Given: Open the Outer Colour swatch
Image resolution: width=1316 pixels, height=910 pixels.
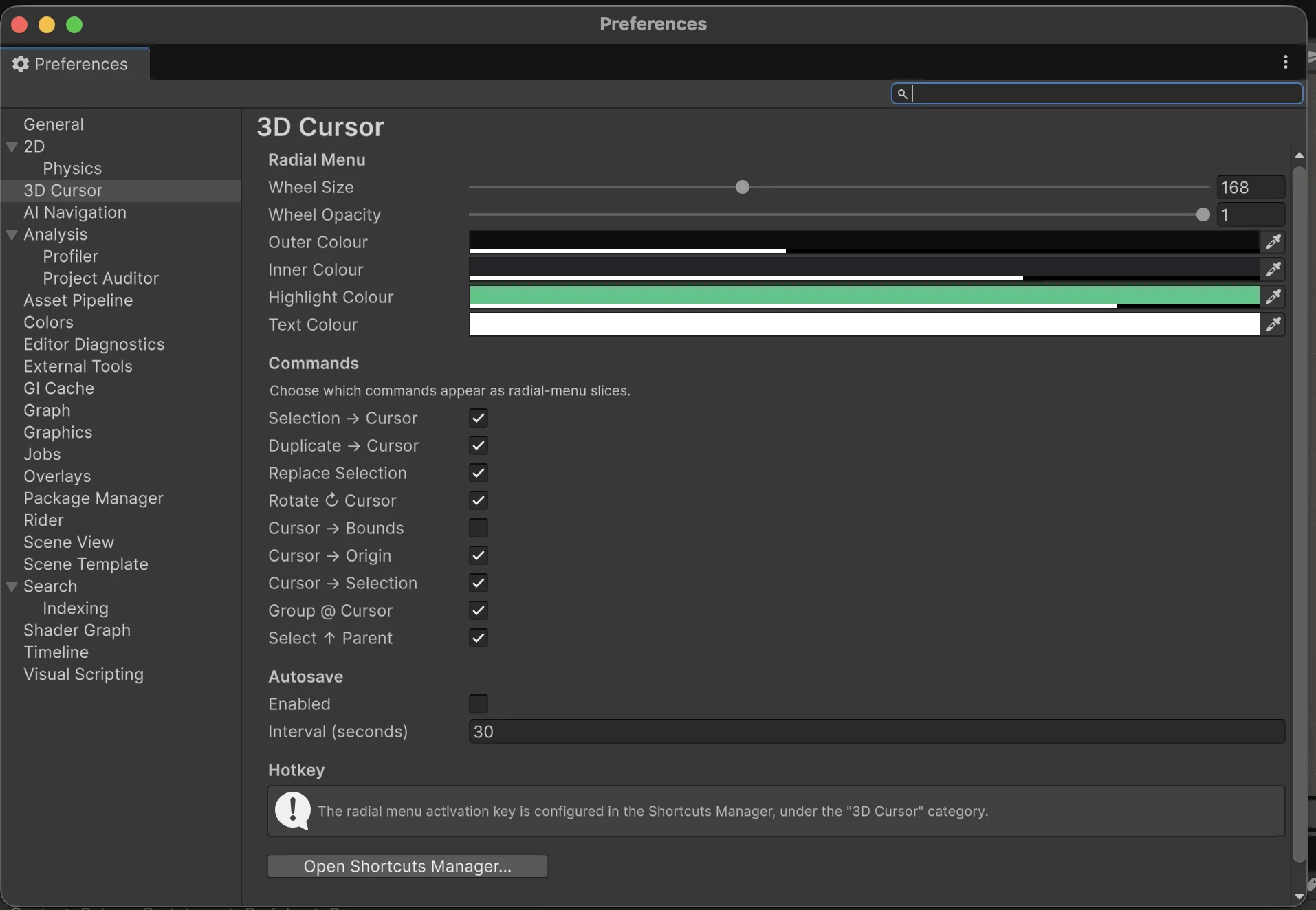Looking at the screenshot, I should [x=864, y=242].
